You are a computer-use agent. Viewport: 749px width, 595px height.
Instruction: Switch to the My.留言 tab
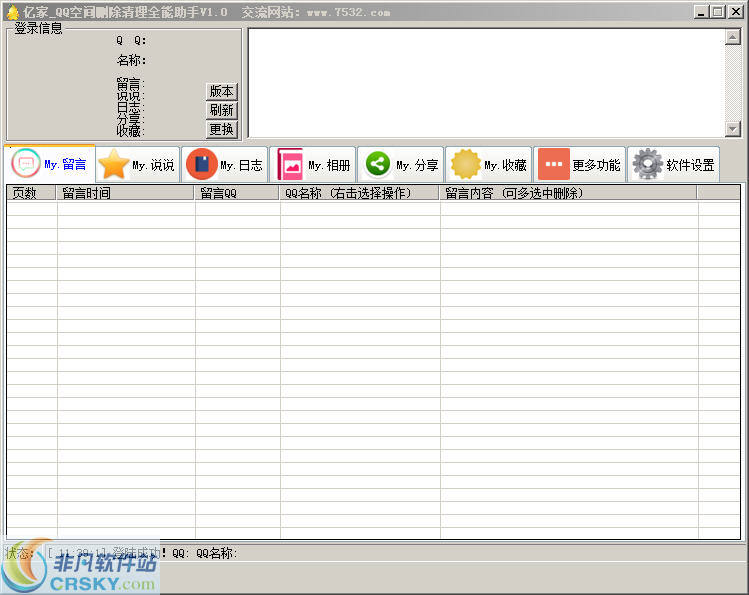click(50, 164)
